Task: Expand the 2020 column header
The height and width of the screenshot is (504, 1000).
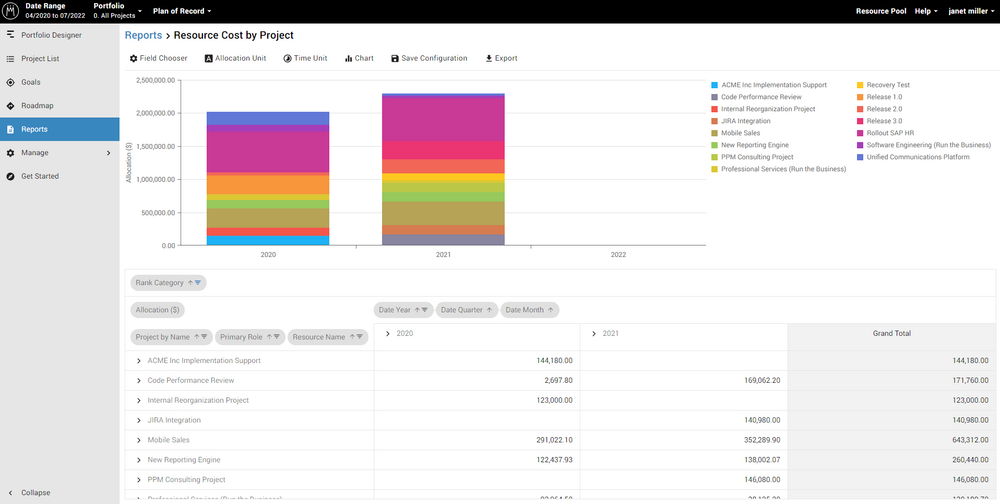Action: (388, 333)
